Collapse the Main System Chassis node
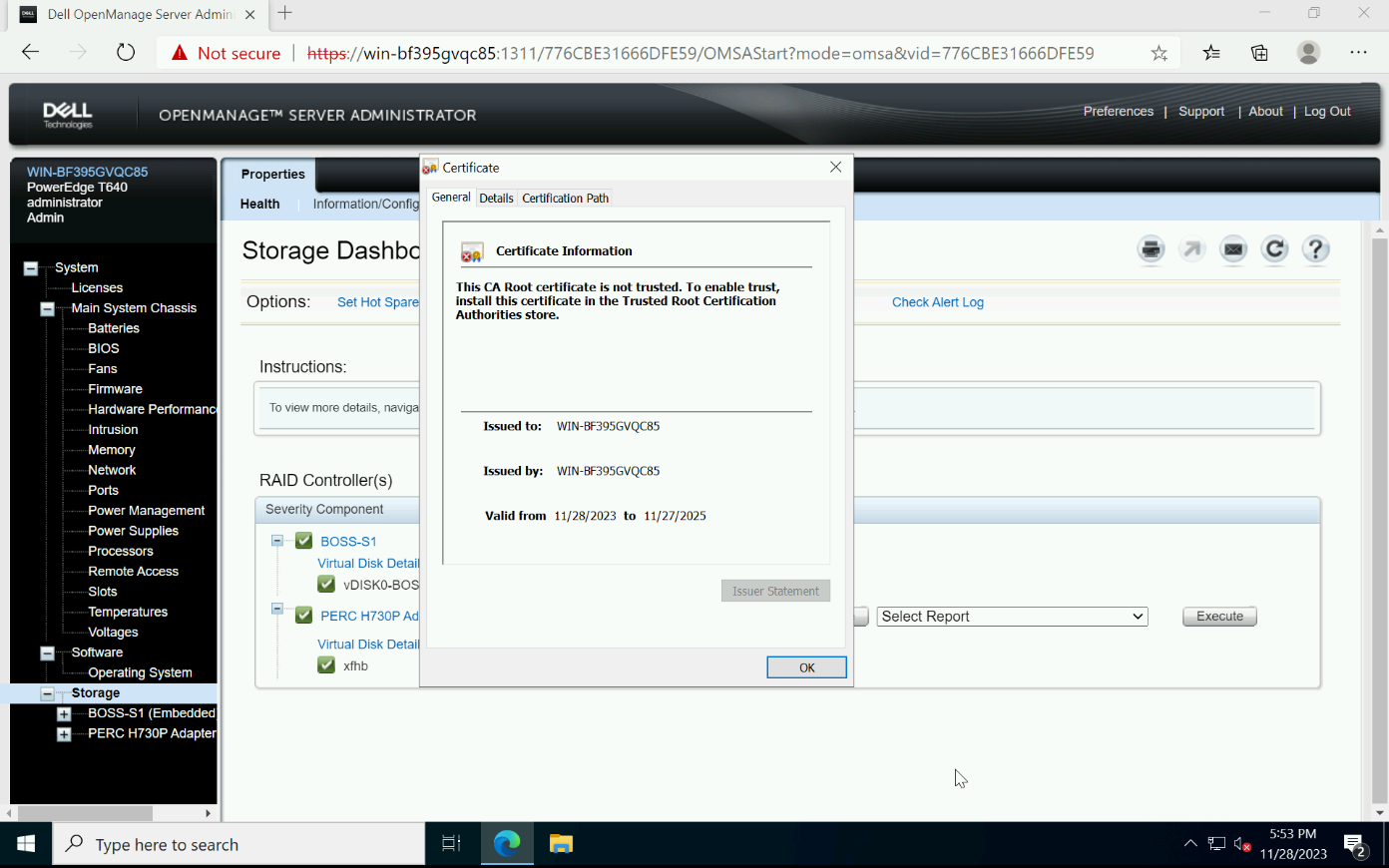This screenshot has width=1389, height=868. [x=47, y=309]
